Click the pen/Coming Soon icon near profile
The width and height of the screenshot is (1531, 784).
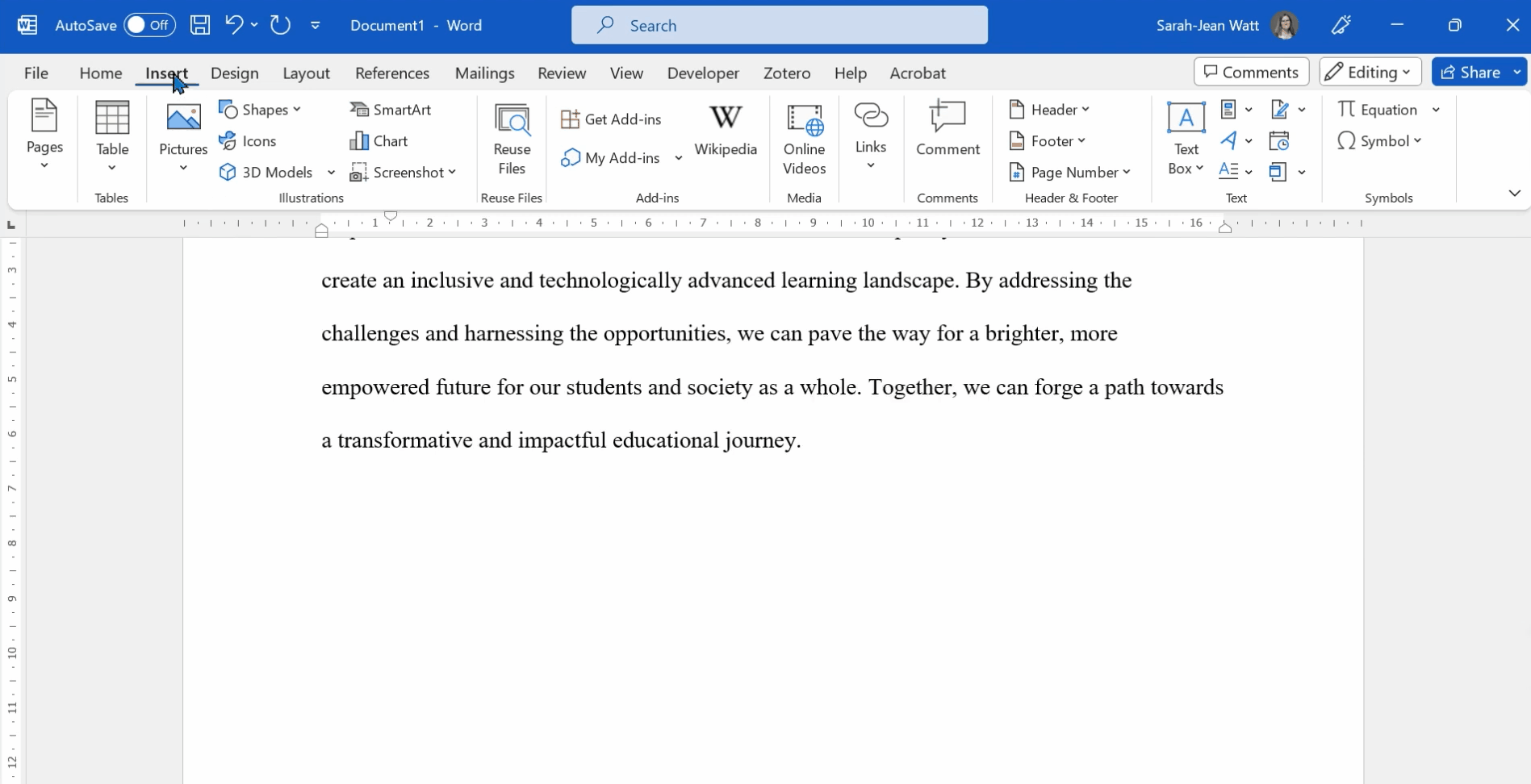click(1341, 25)
